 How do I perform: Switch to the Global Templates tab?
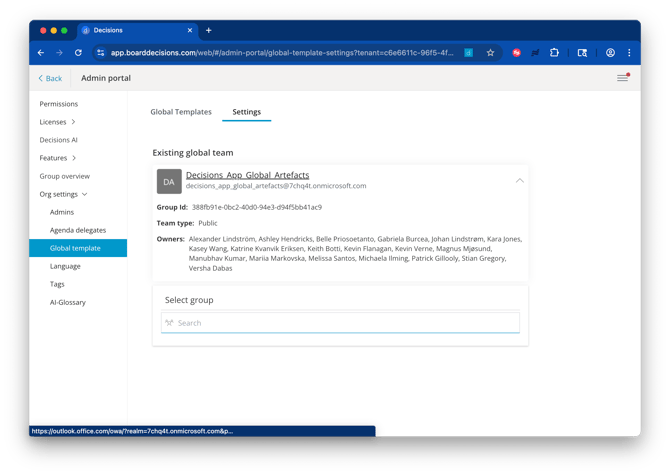[x=181, y=112]
